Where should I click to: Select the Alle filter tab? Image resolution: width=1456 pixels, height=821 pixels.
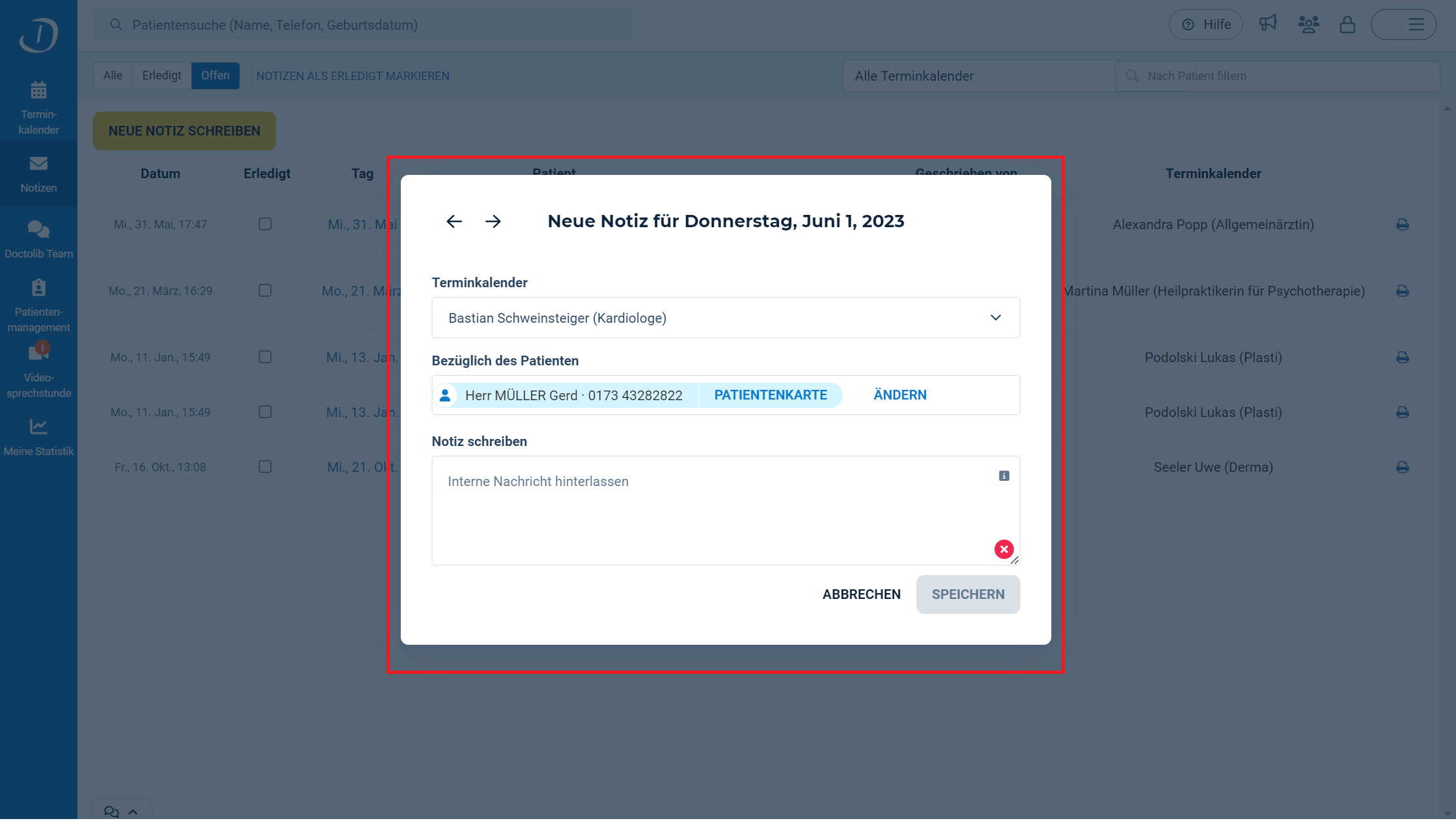coord(113,76)
